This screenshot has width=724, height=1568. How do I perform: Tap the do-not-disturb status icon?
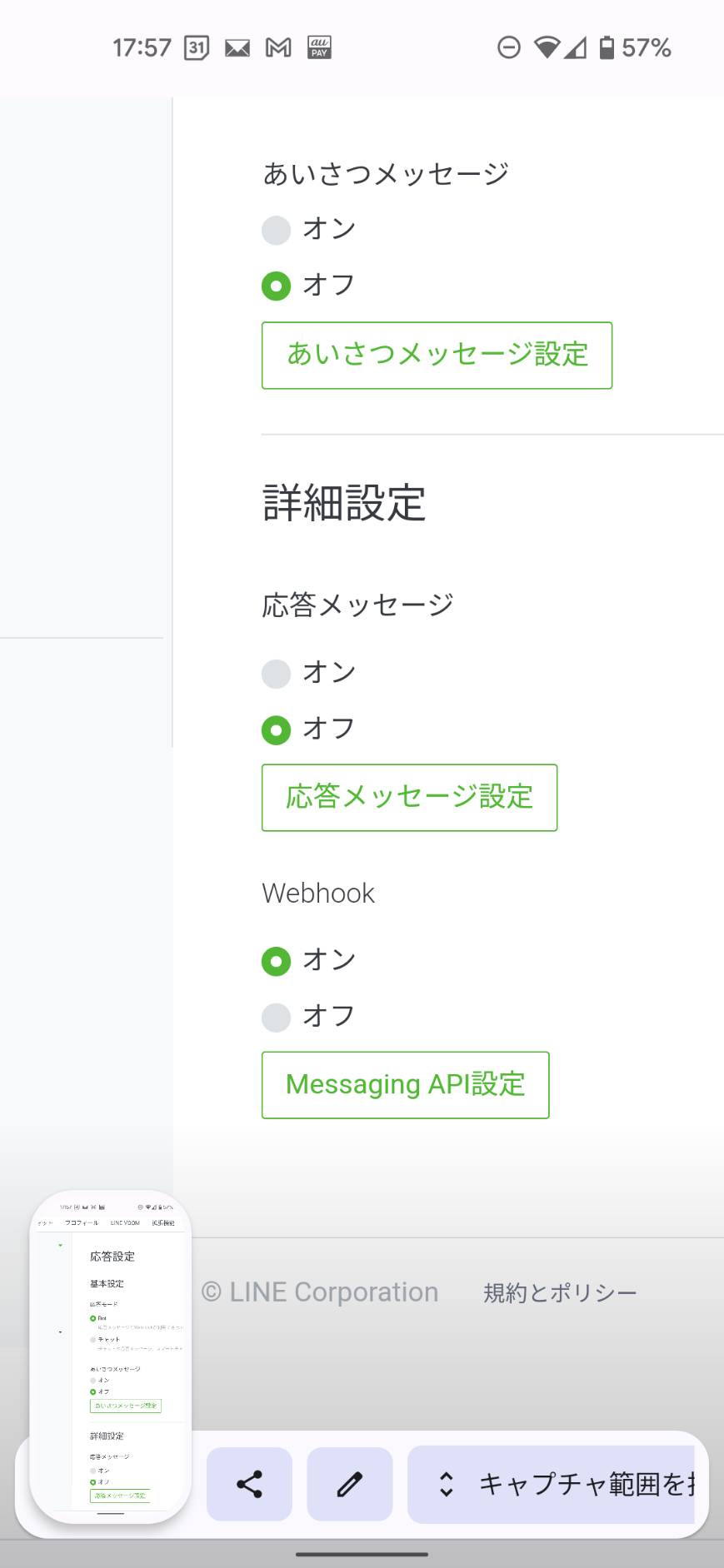[509, 47]
